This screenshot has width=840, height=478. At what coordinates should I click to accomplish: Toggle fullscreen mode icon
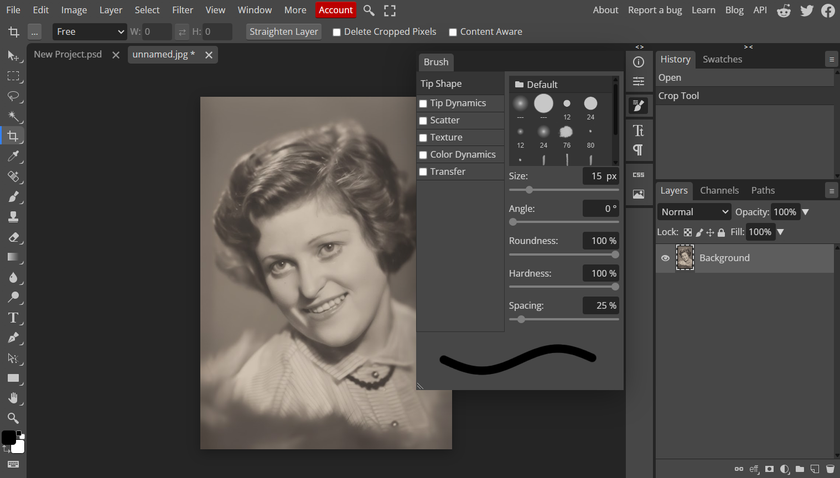[390, 10]
